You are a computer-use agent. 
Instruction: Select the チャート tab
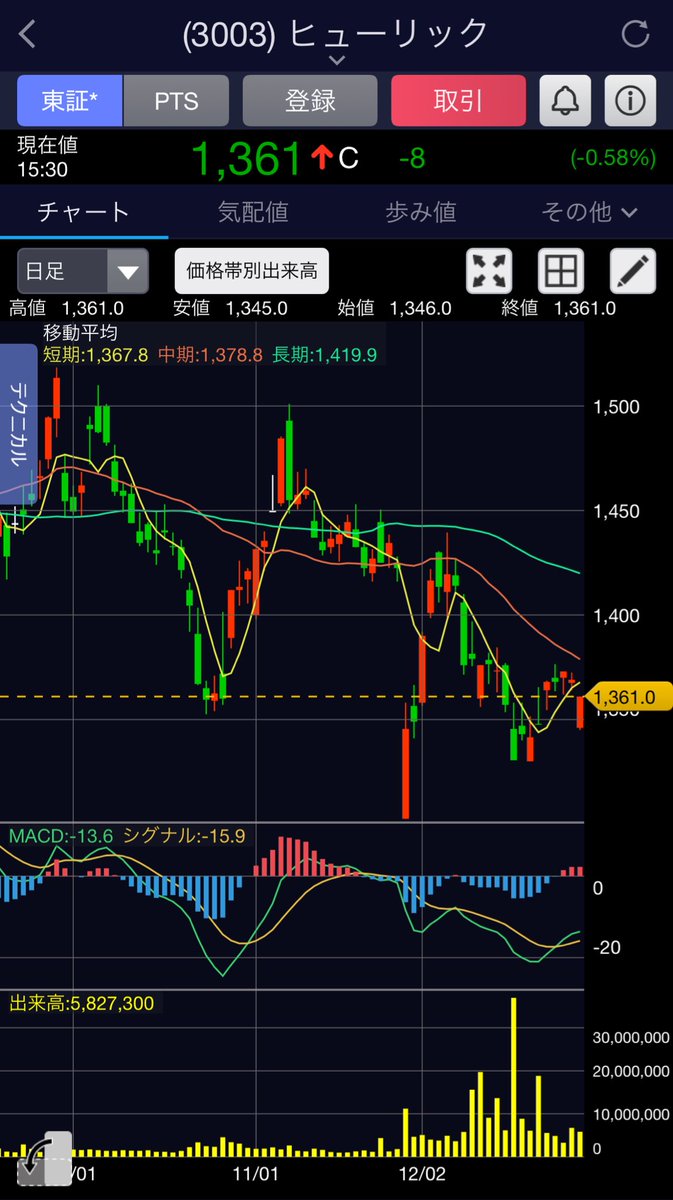coord(84,211)
